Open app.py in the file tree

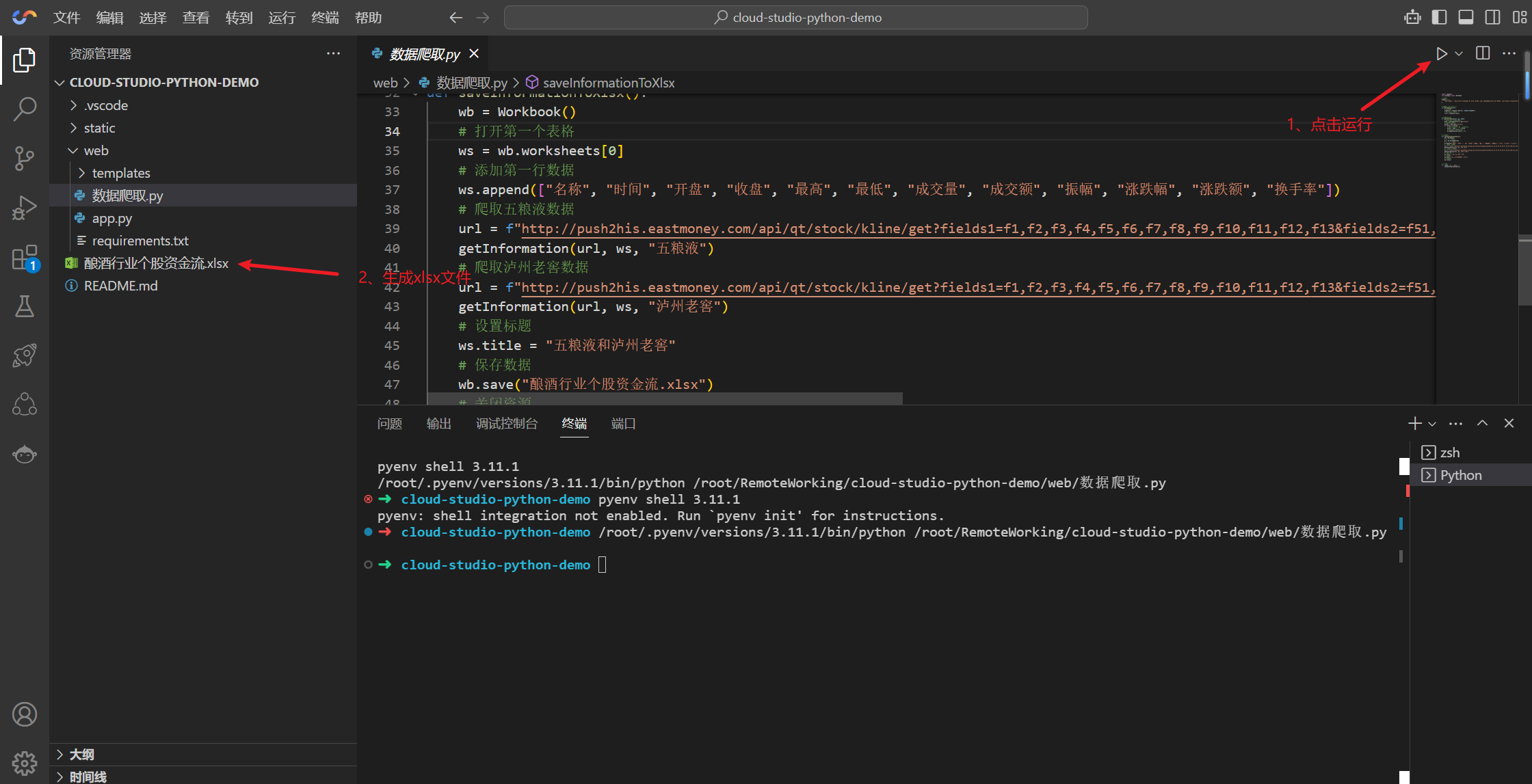pyautogui.click(x=203, y=218)
